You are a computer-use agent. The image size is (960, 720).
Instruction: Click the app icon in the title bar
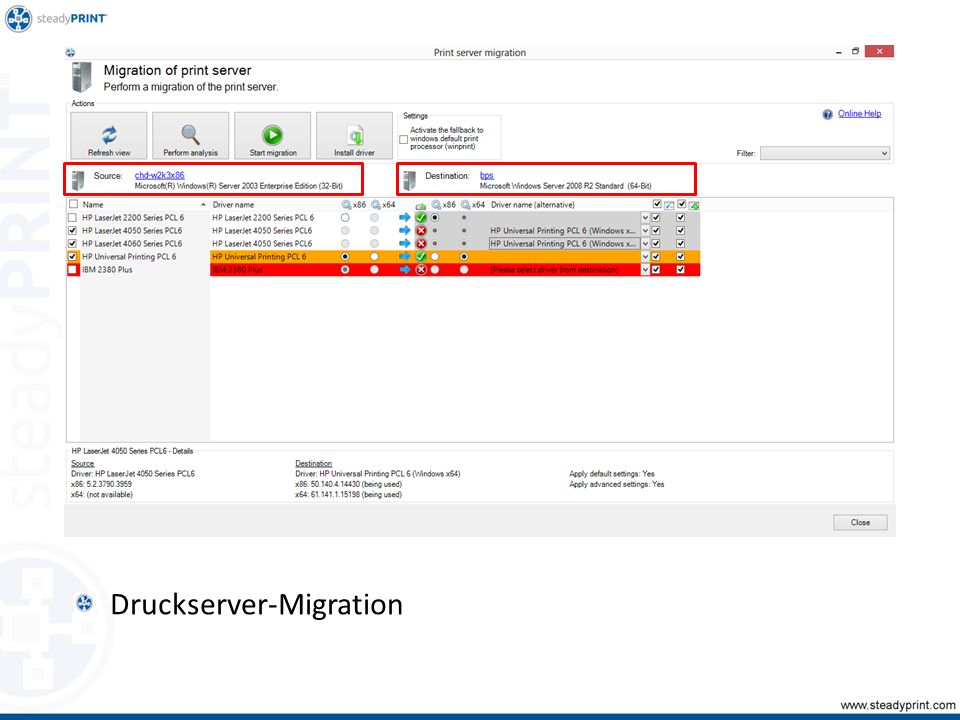[x=70, y=53]
